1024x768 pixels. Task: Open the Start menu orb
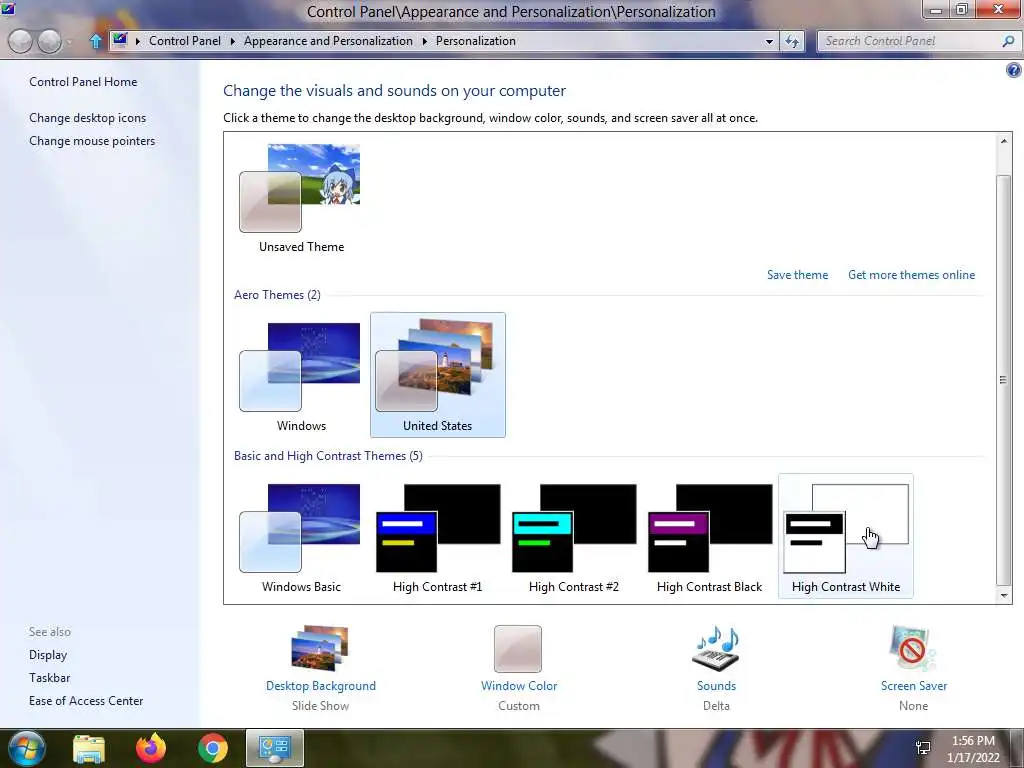25,748
